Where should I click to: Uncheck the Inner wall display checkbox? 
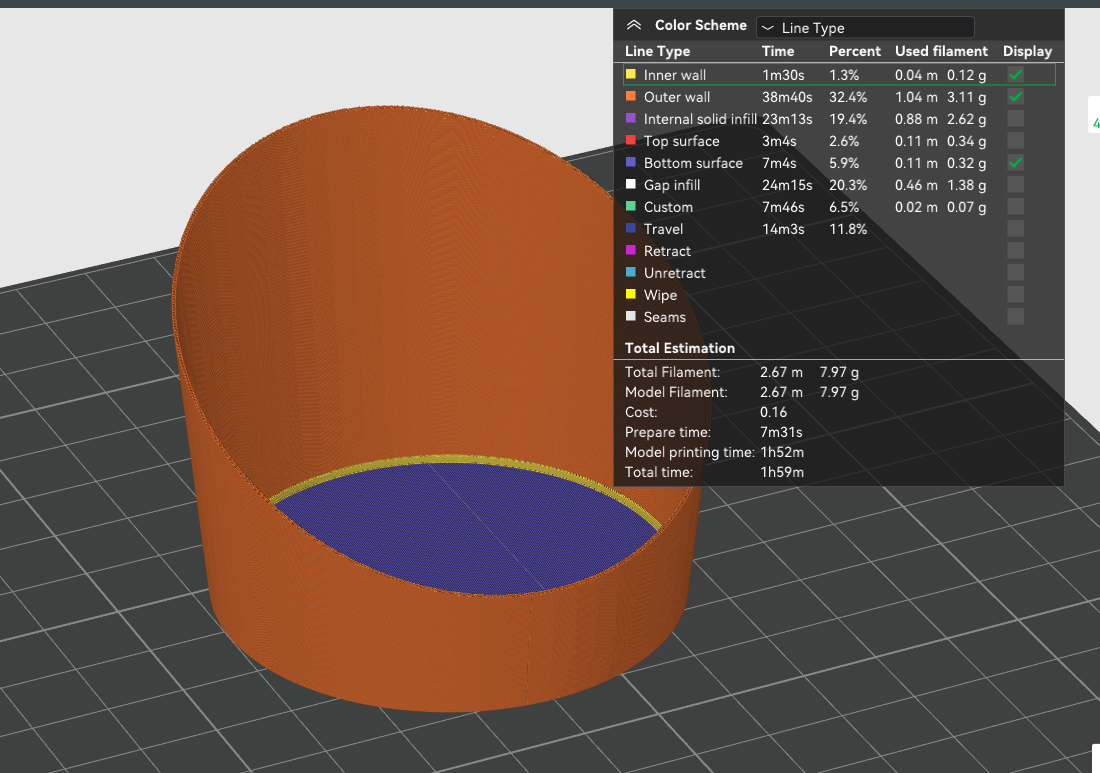click(x=1015, y=75)
